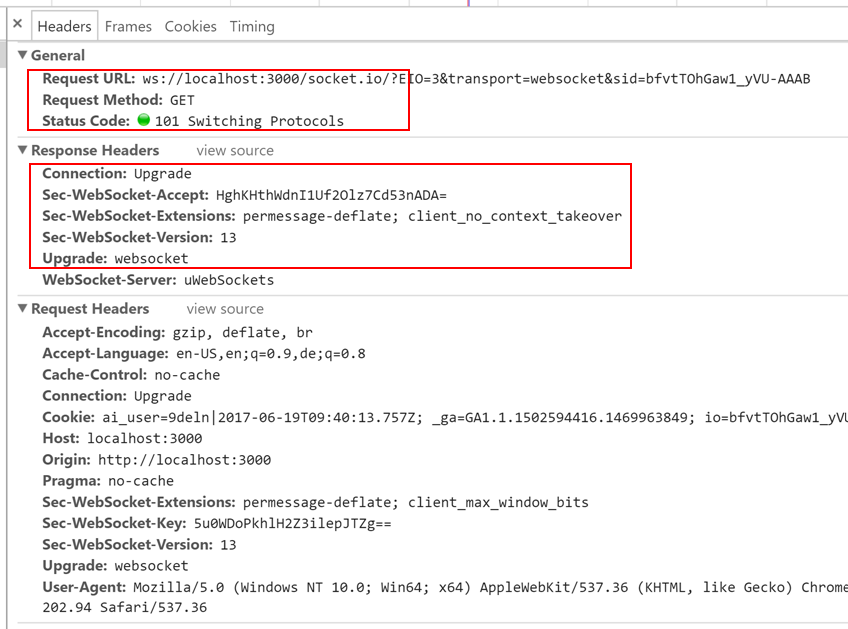This screenshot has height=629, width=848.
Task: Open the Cookies tab
Action: 190,27
